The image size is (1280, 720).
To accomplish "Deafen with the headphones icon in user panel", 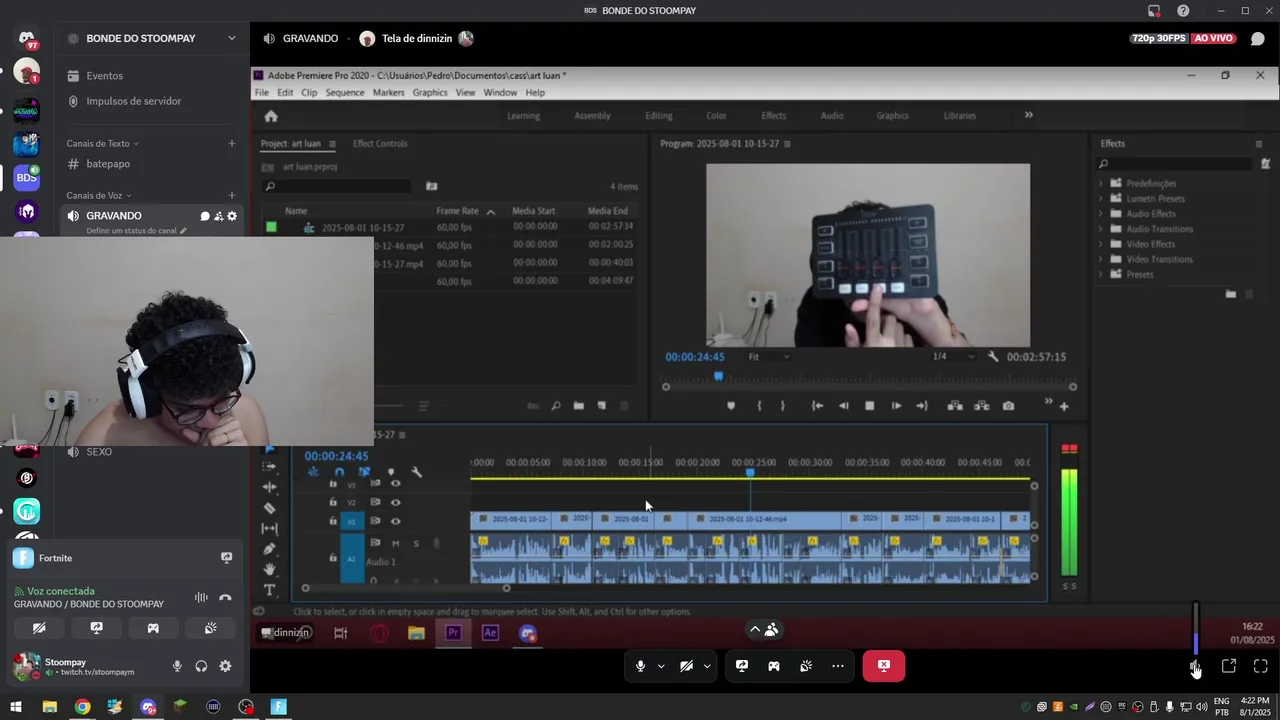I will (x=201, y=666).
